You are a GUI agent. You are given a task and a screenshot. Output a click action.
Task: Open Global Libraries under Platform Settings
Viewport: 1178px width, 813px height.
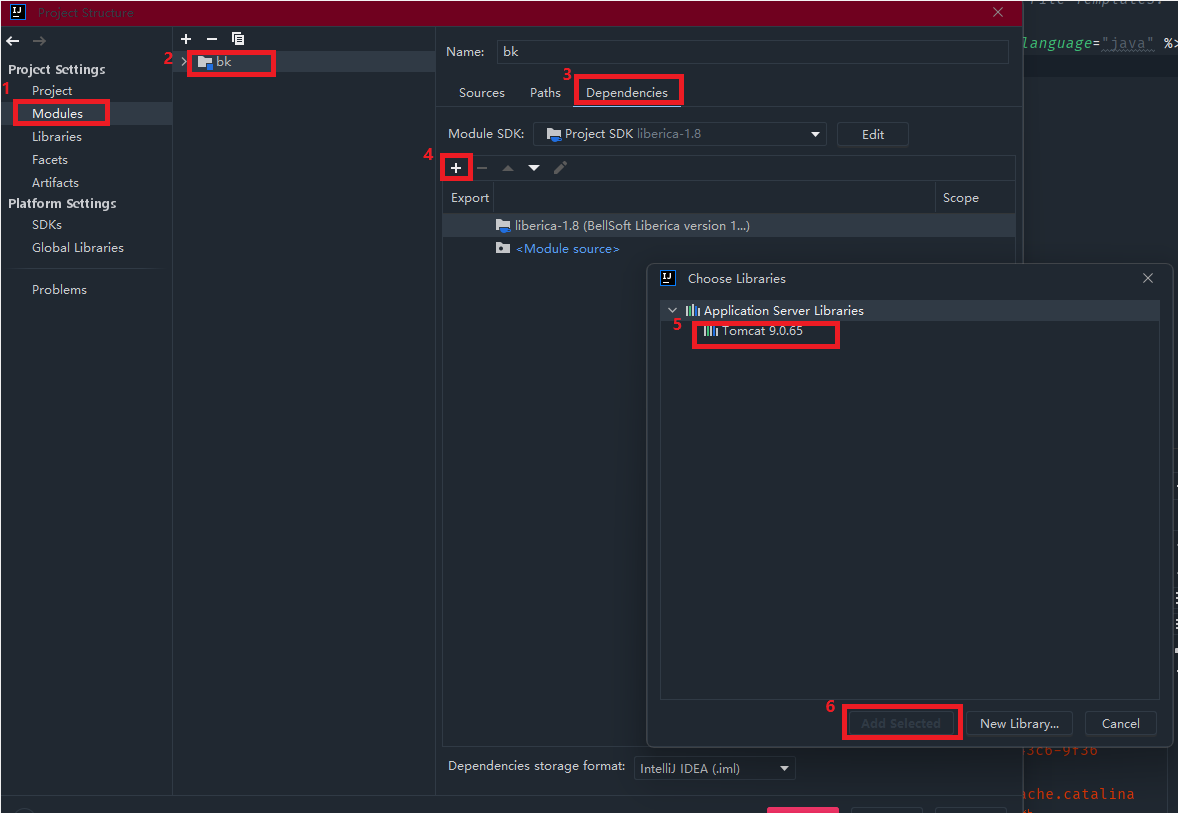pos(77,247)
